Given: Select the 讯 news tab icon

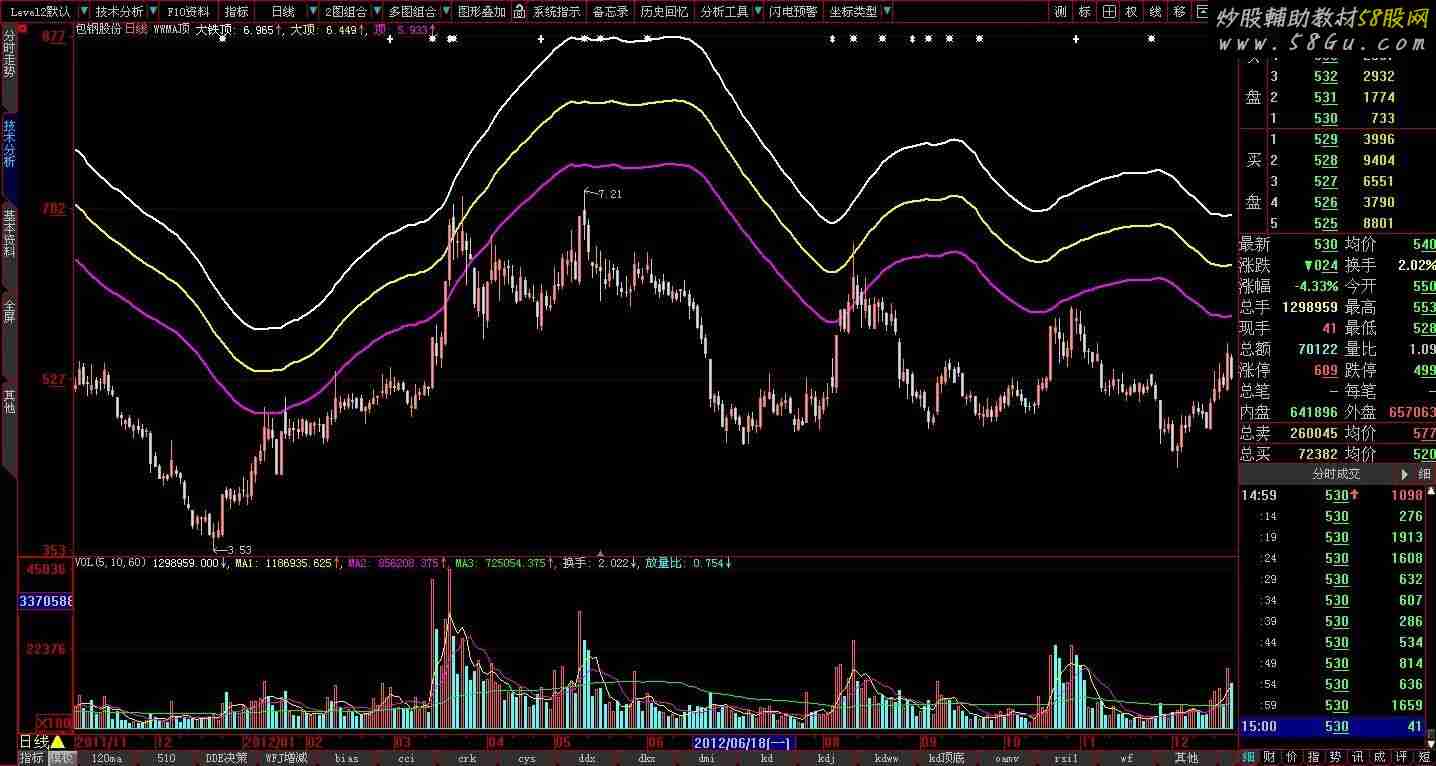Looking at the screenshot, I should pyautogui.click(x=1358, y=757).
